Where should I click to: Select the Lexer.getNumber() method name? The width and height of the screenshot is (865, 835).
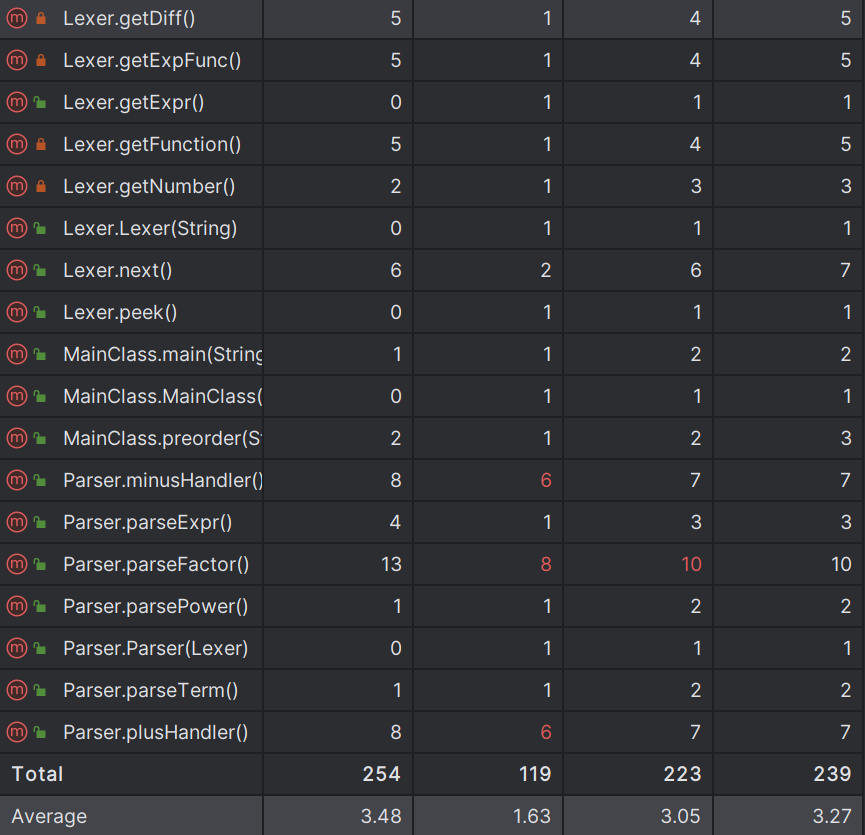[149, 186]
